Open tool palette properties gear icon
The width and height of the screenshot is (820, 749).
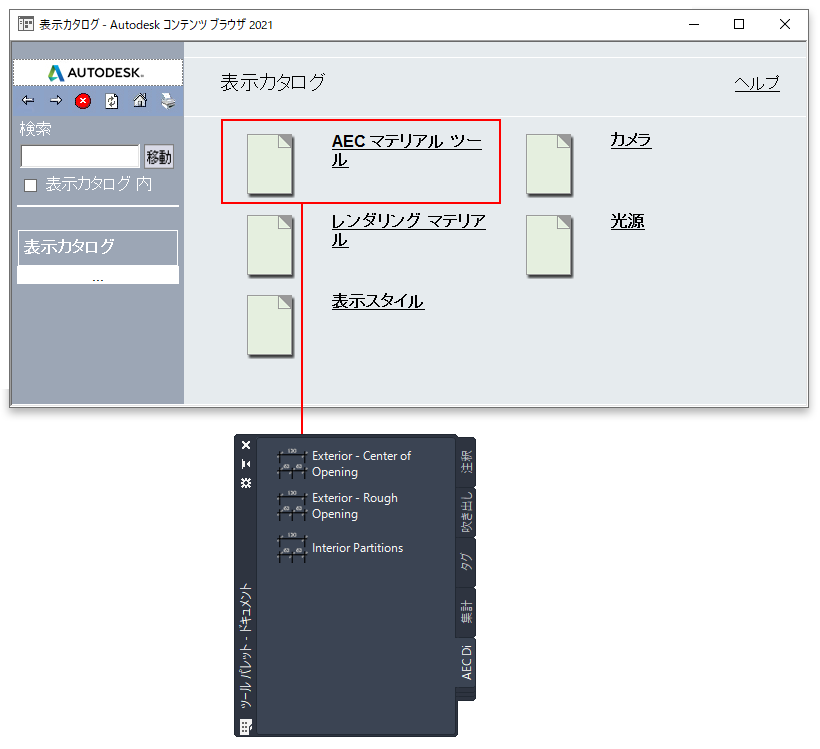tap(246, 483)
